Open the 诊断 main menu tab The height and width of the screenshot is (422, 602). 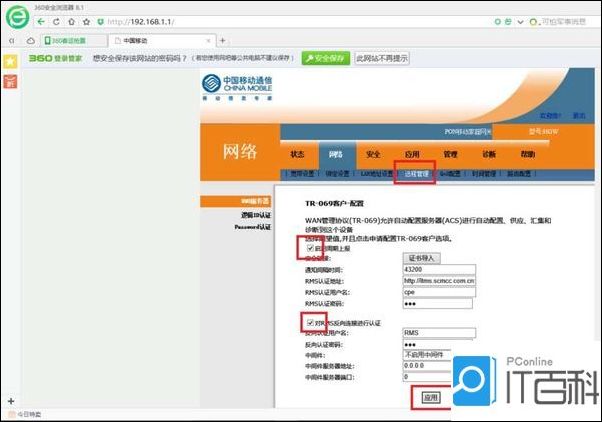[489, 154]
